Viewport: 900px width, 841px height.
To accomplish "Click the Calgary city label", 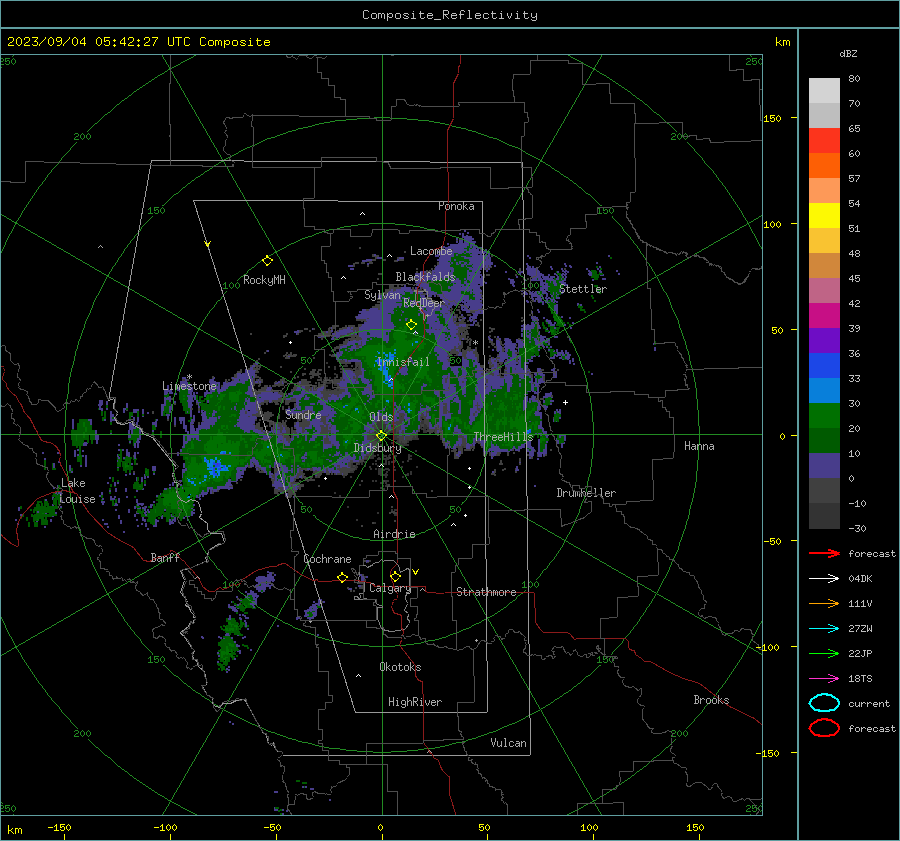I will [x=390, y=588].
